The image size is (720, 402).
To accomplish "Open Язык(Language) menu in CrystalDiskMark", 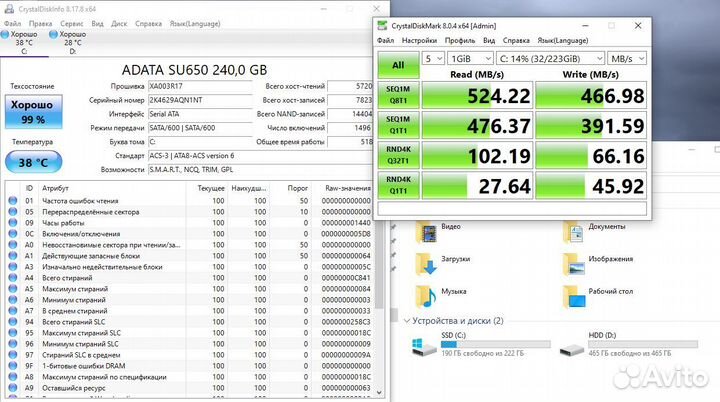I will pos(562,40).
